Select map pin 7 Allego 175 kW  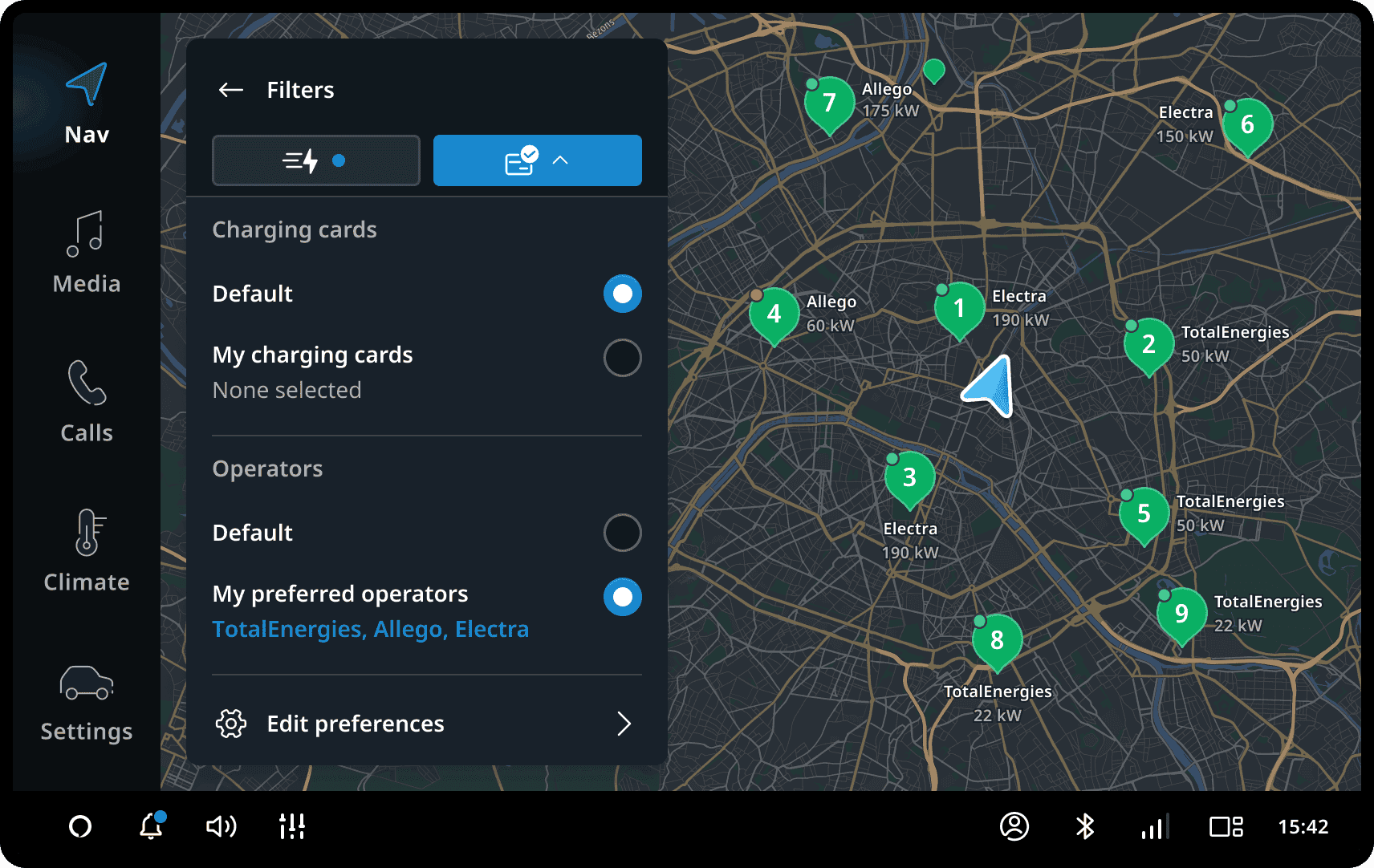(x=829, y=103)
